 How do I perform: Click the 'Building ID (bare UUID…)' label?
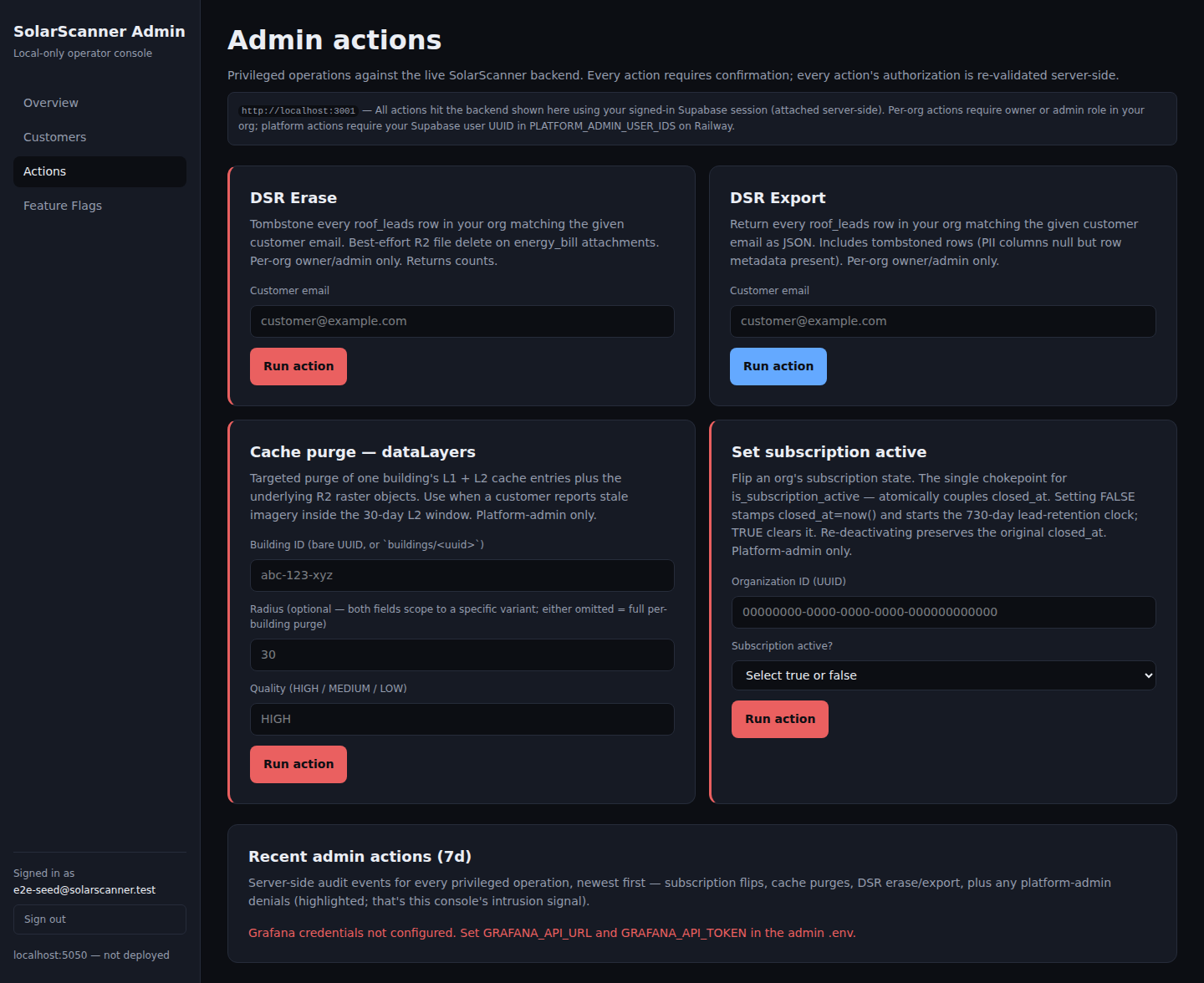pyautogui.click(x=367, y=545)
